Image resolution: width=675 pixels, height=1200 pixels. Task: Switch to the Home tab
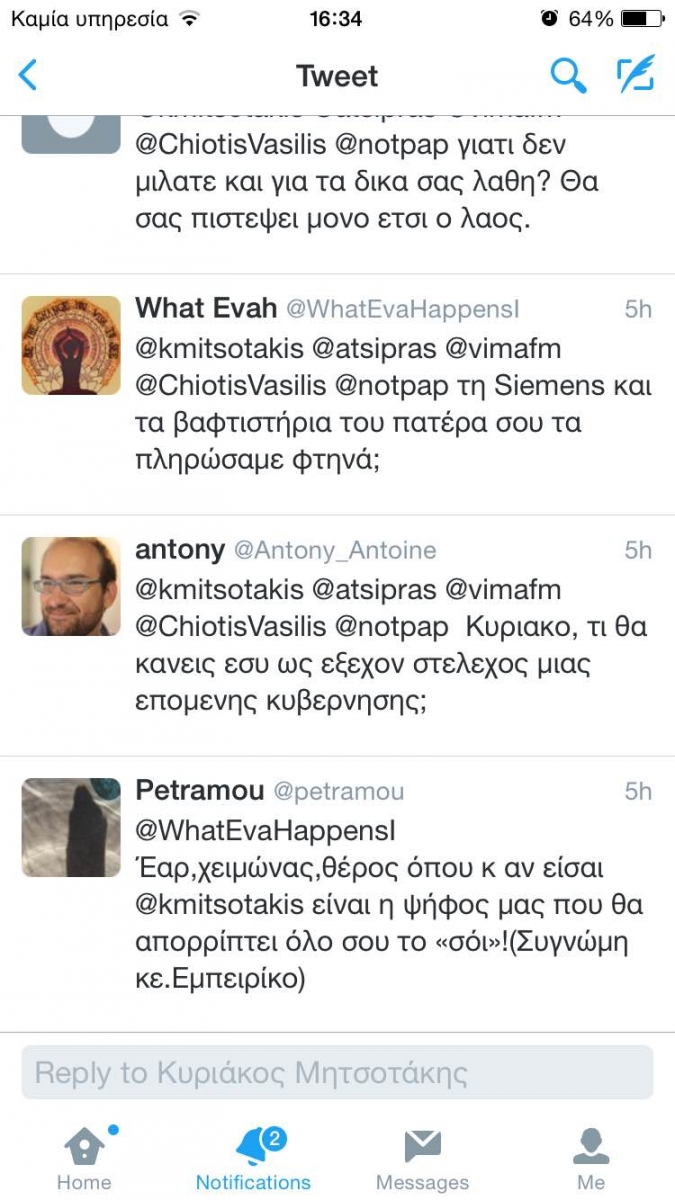[84, 1158]
